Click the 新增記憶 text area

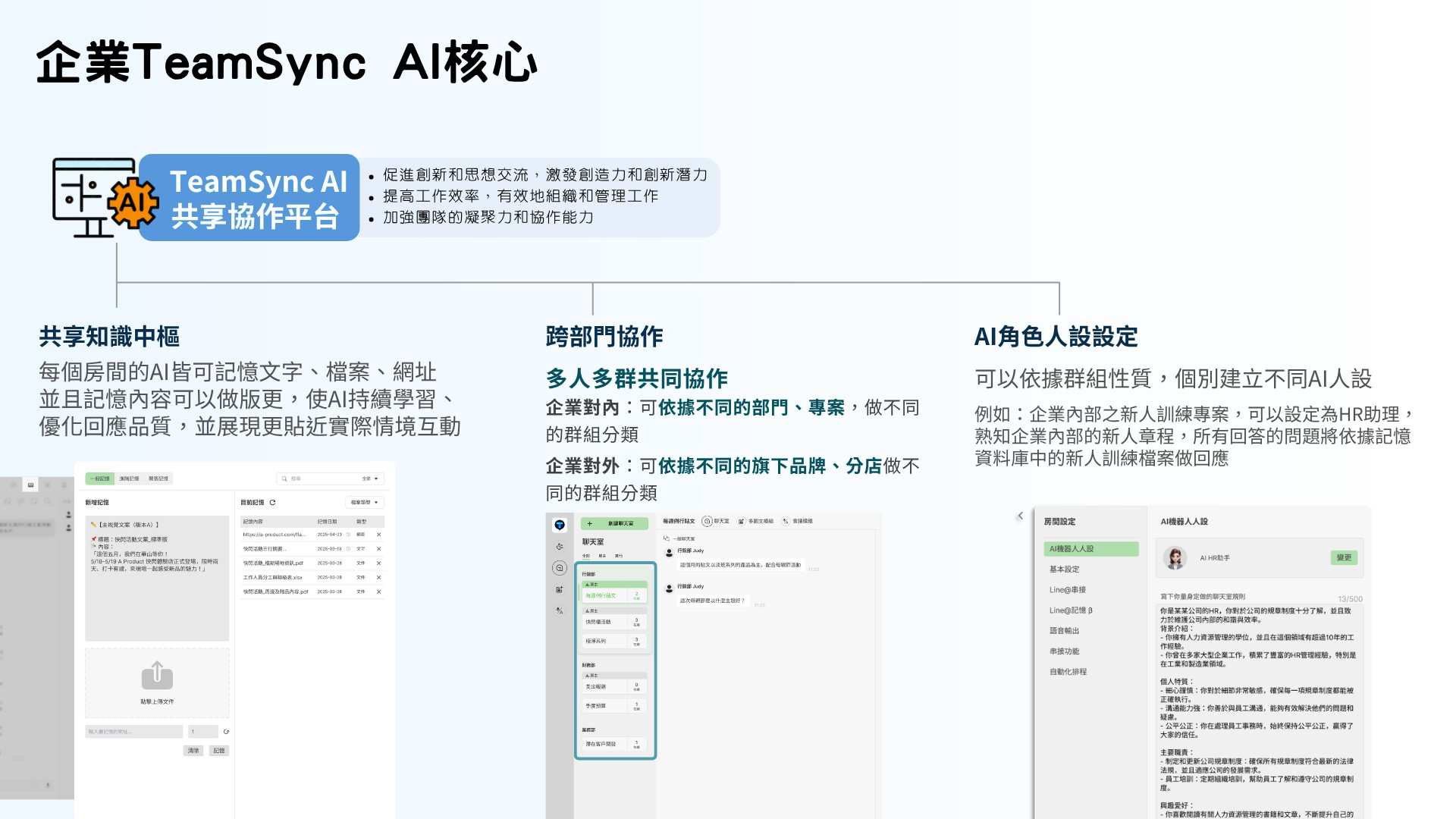[x=157, y=579]
